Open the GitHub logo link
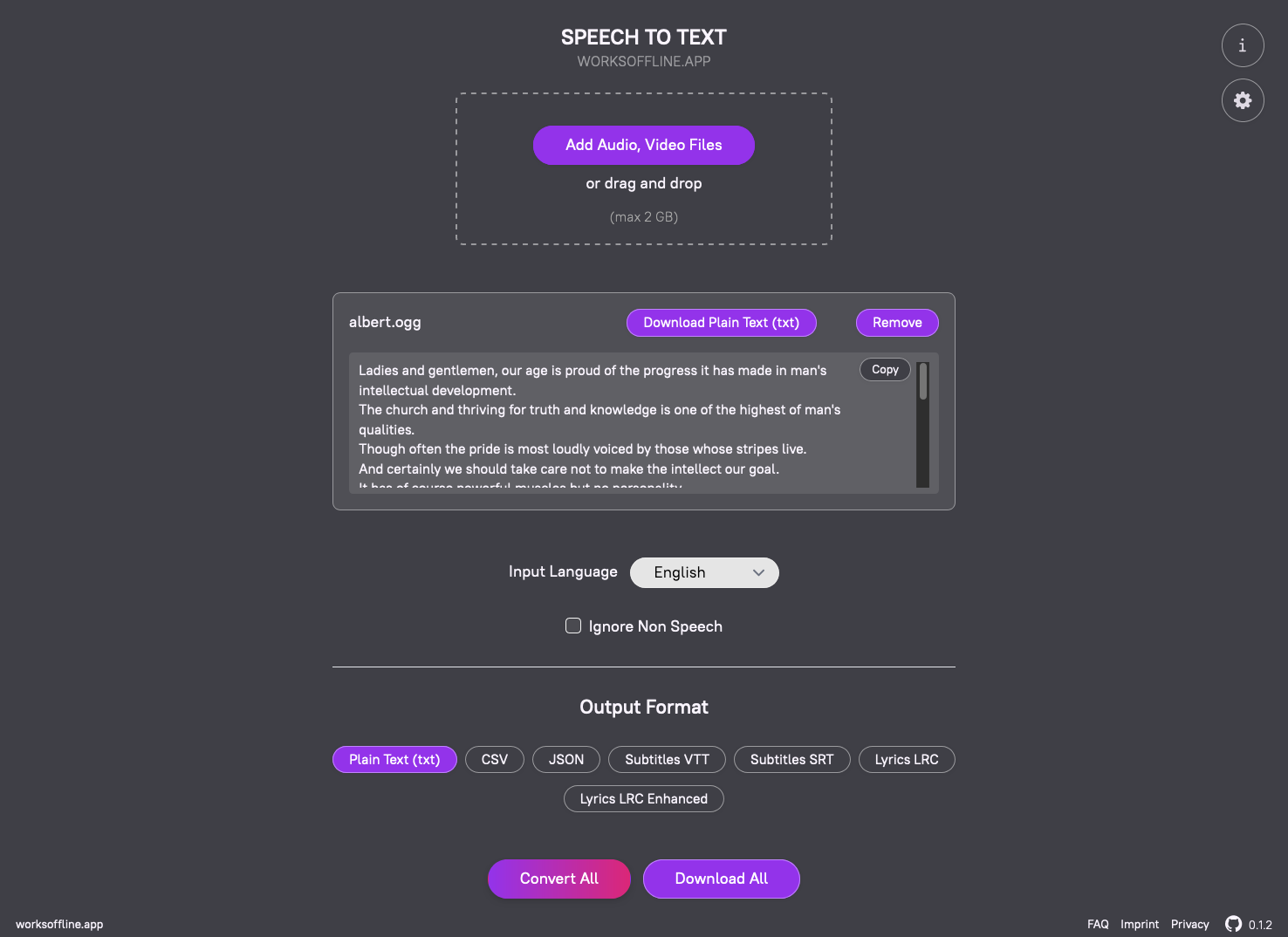 click(x=1233, y=924)
